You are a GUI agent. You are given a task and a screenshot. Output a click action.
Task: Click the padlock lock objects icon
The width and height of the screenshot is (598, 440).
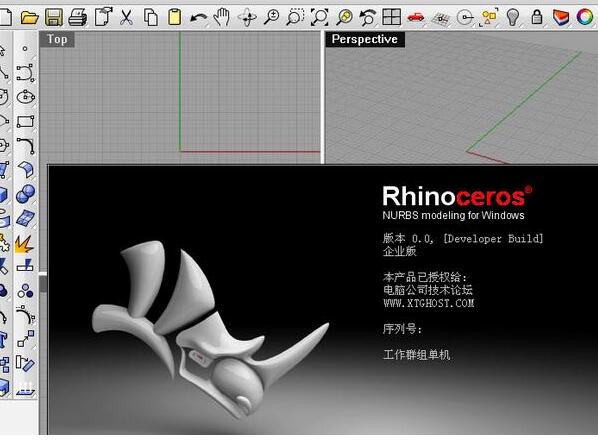pos(537,17)
